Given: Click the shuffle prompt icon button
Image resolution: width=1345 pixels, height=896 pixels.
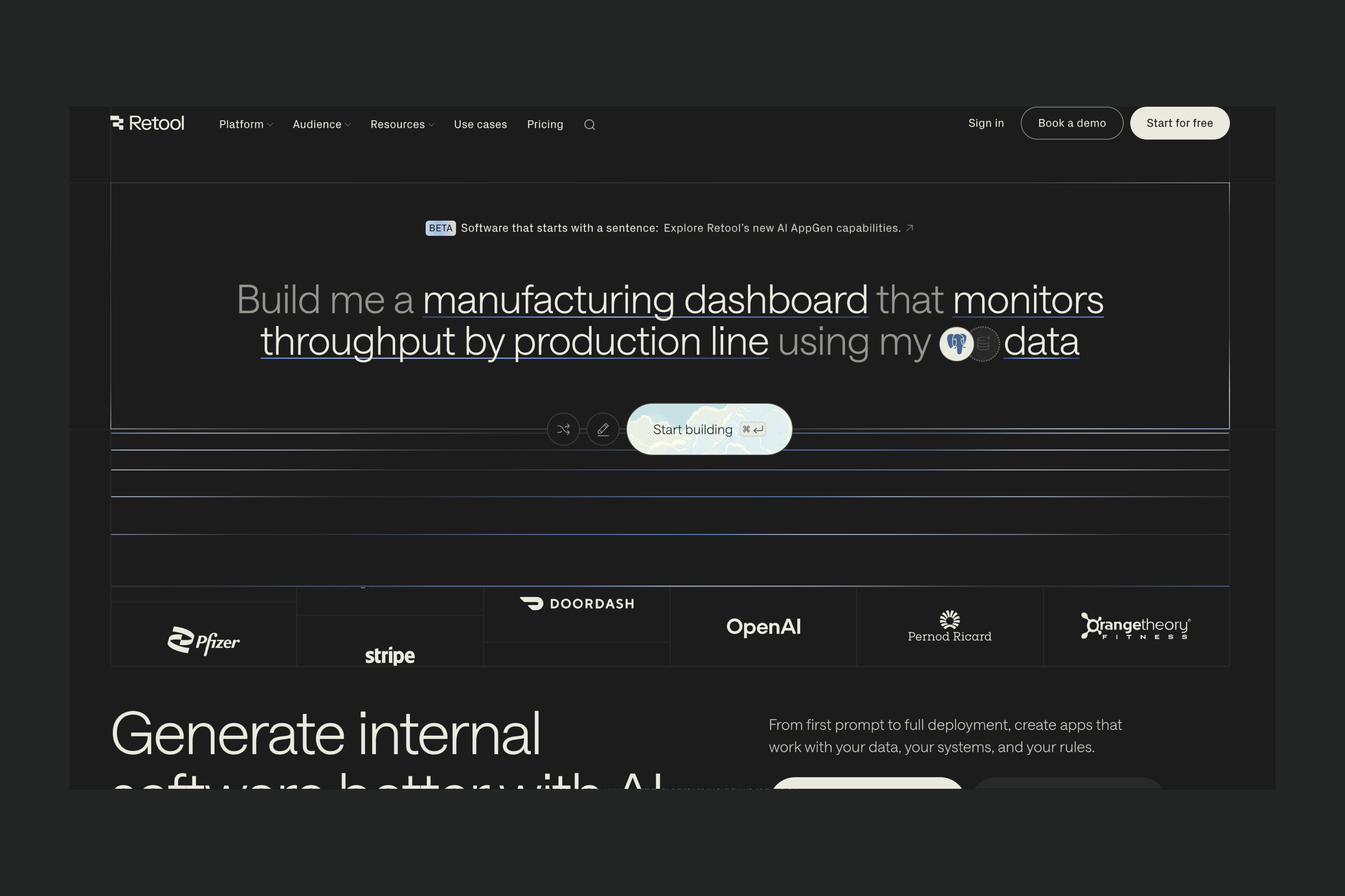Looking at the screenshot, I should click(x=563, y=429).
